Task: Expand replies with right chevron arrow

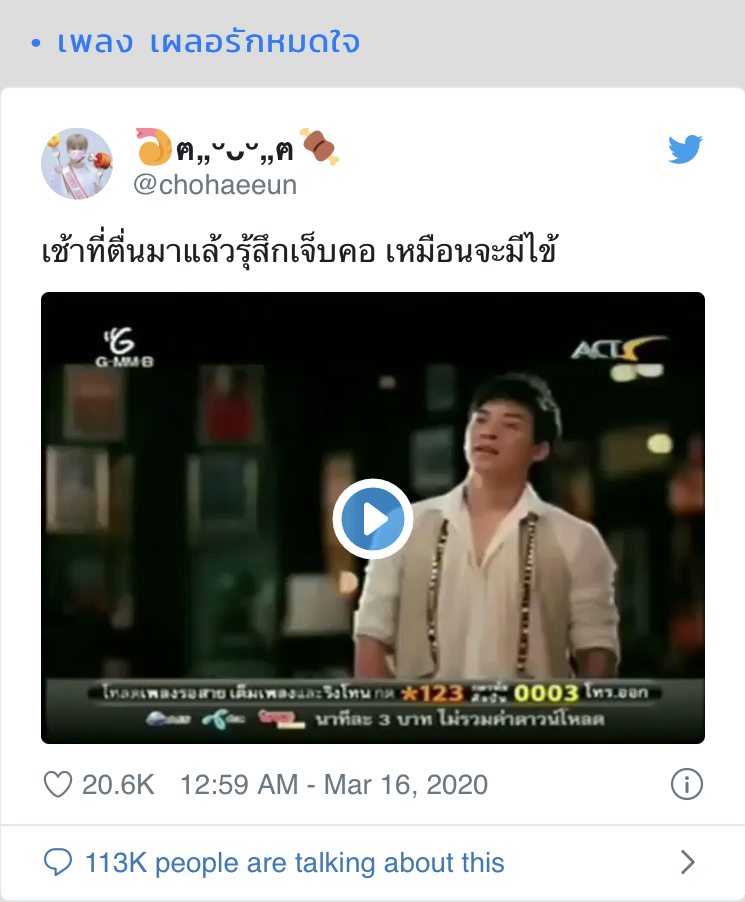Action: (687, 862)
